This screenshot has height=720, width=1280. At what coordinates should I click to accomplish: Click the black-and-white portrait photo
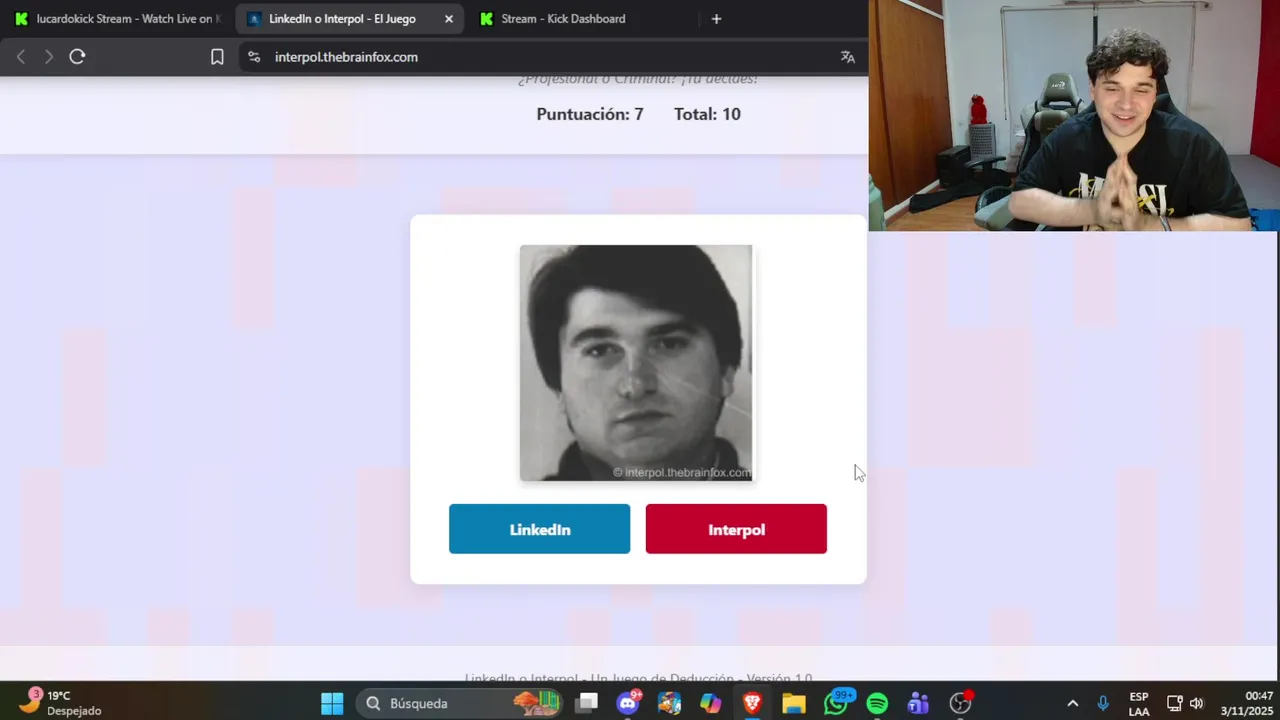(636, 363)
